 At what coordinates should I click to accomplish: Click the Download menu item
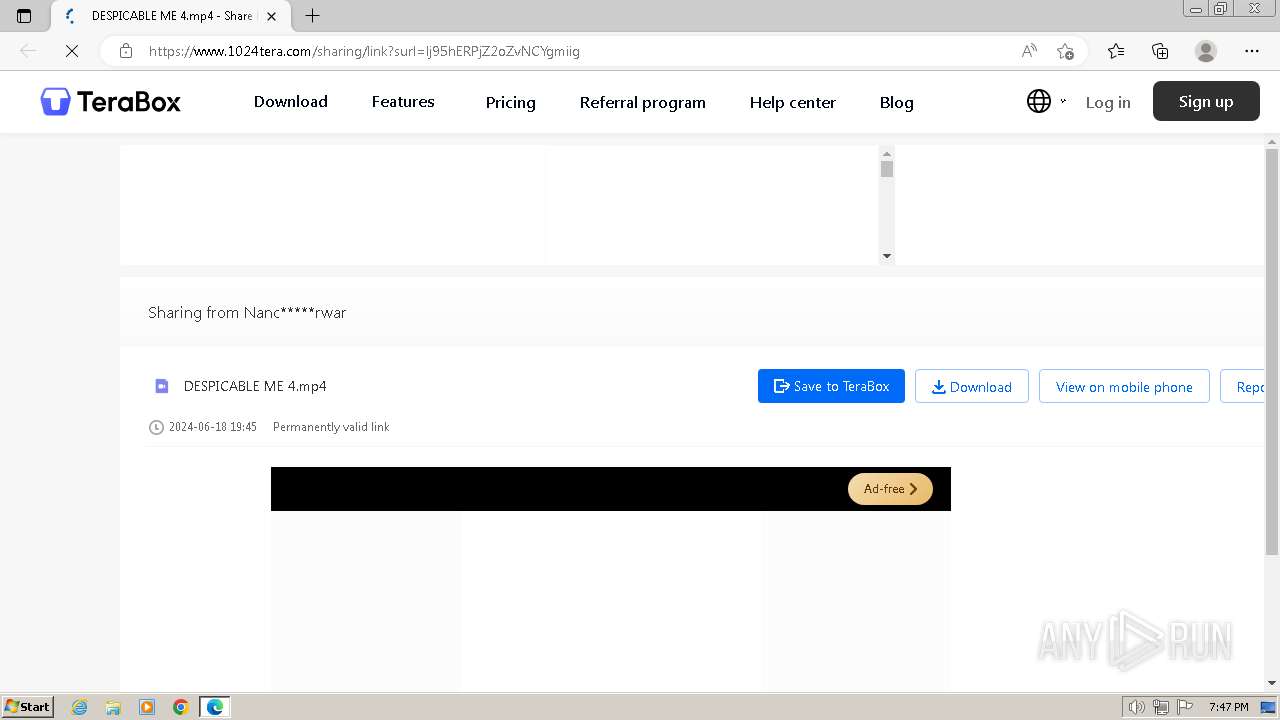click(x=291, y=101)
